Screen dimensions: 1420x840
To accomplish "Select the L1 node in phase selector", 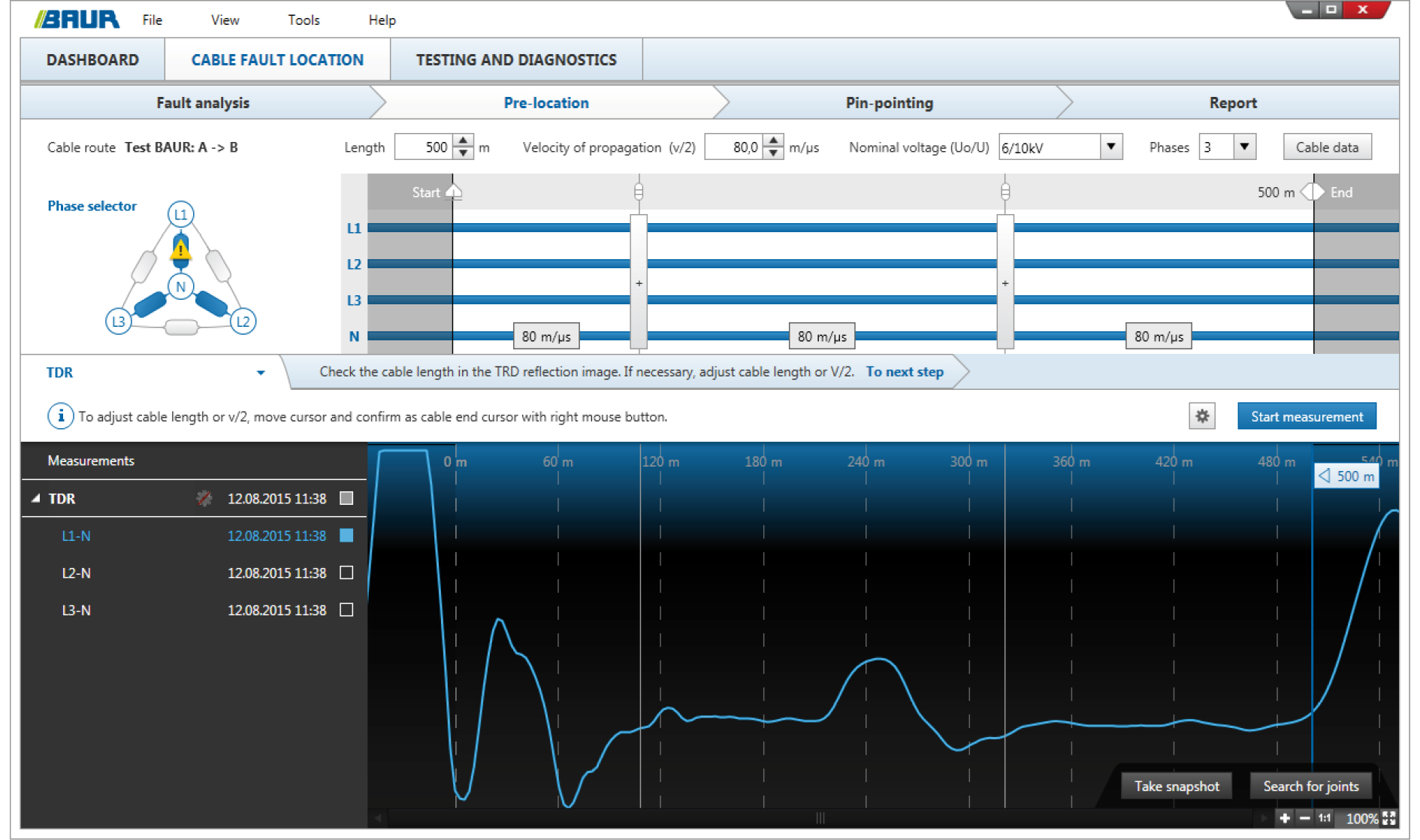I will tap(180, 215).
